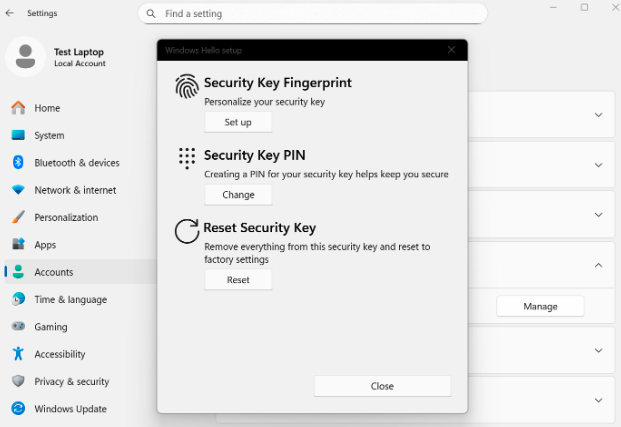Image resolution: width=621 pixels, height=427 pixels.
Task: Navigate to Personalization settings
Action: click(66, 217)
